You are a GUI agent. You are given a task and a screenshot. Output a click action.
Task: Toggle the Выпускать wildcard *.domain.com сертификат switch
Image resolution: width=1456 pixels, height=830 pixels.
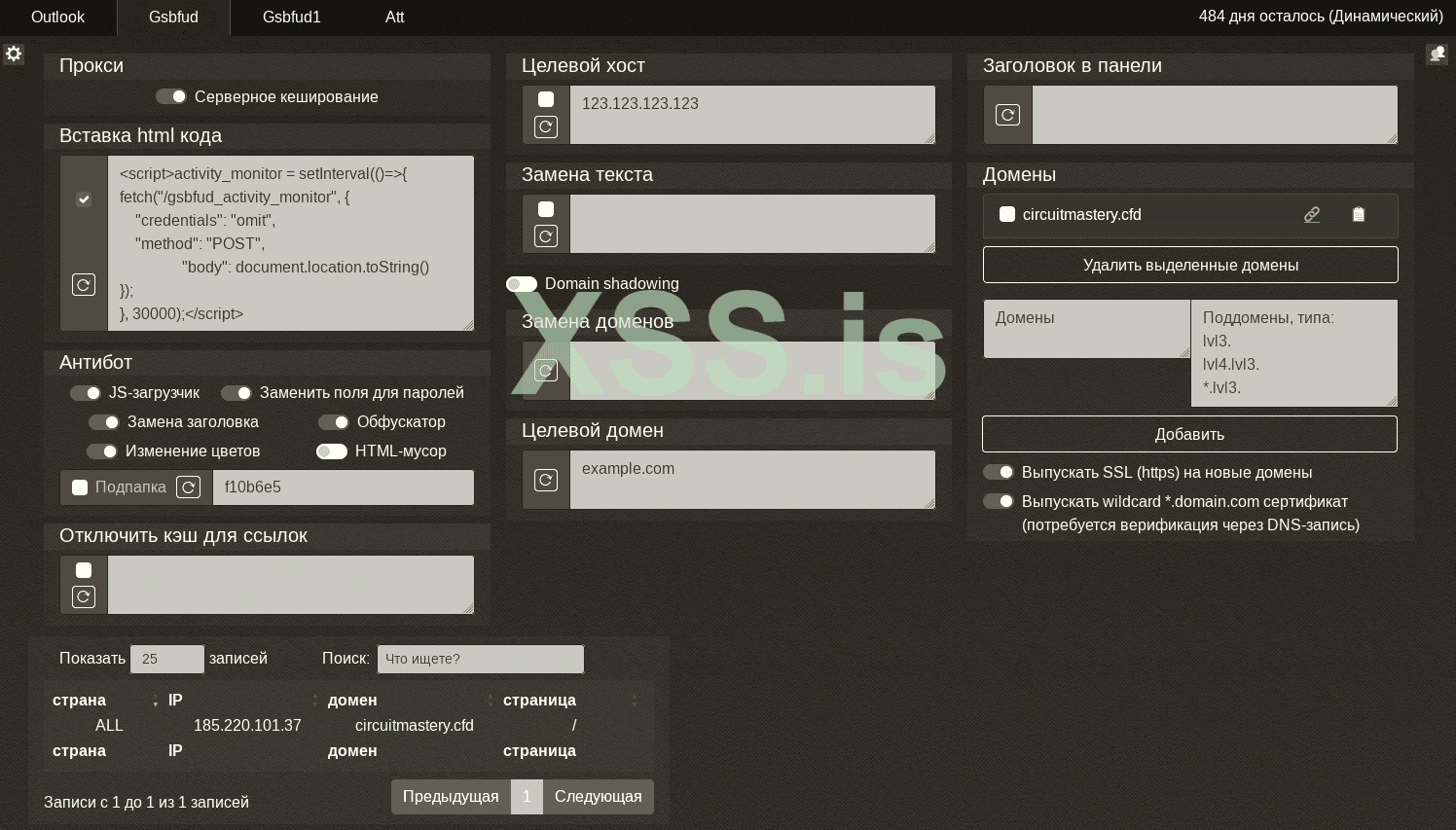click(999, 501)
